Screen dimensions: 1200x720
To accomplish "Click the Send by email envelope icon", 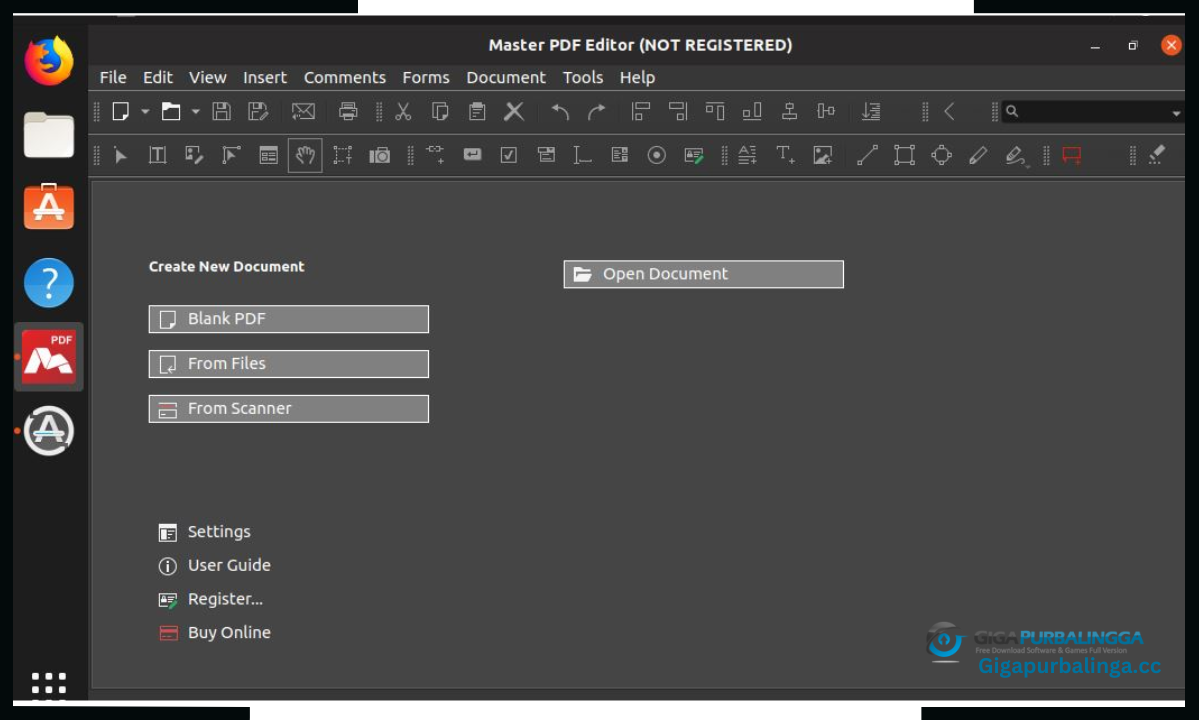I will pos(303,111).
